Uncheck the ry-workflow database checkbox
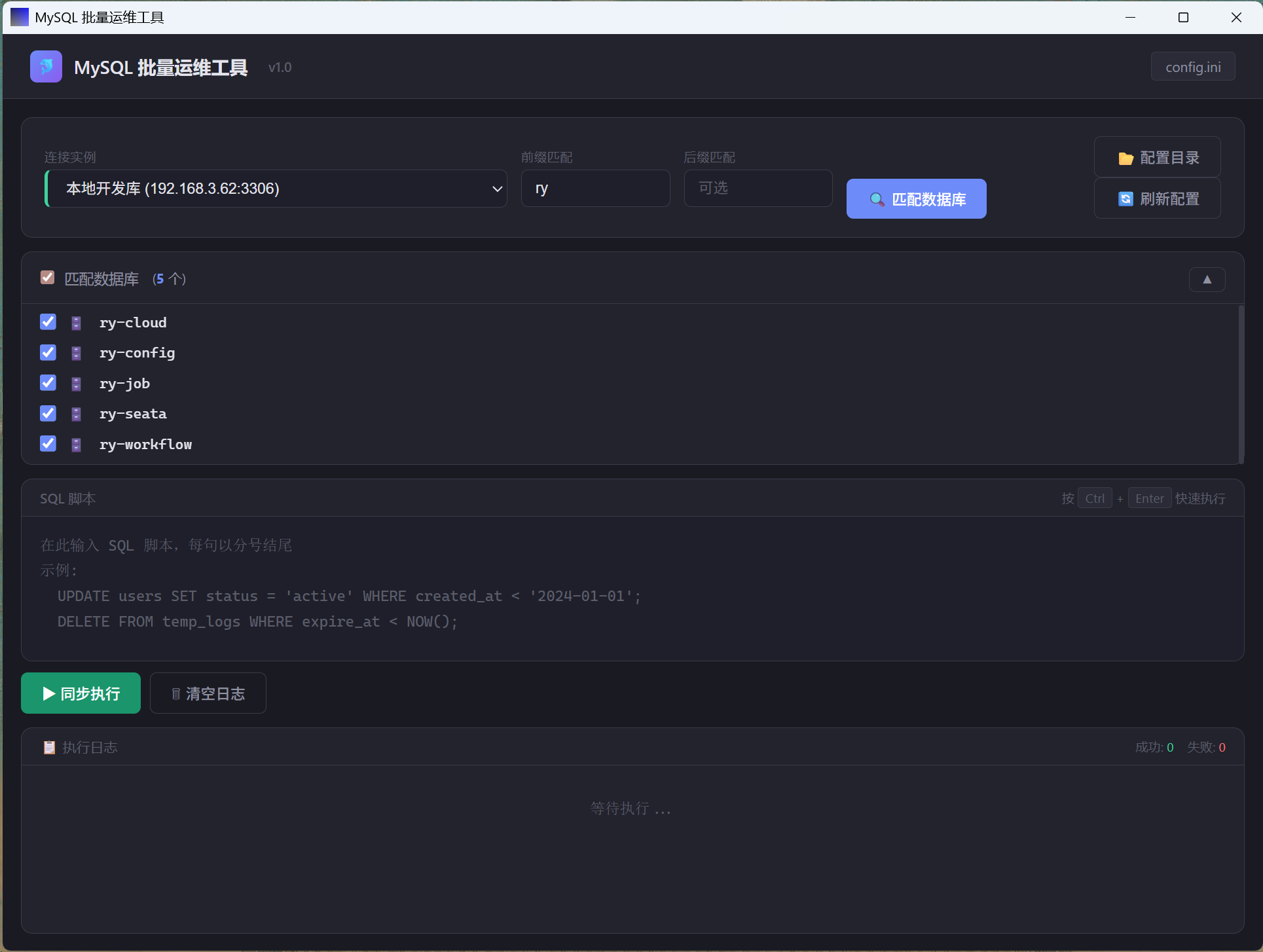Image resolution: width=1263 pixels, height=952 pixels. 48,444
